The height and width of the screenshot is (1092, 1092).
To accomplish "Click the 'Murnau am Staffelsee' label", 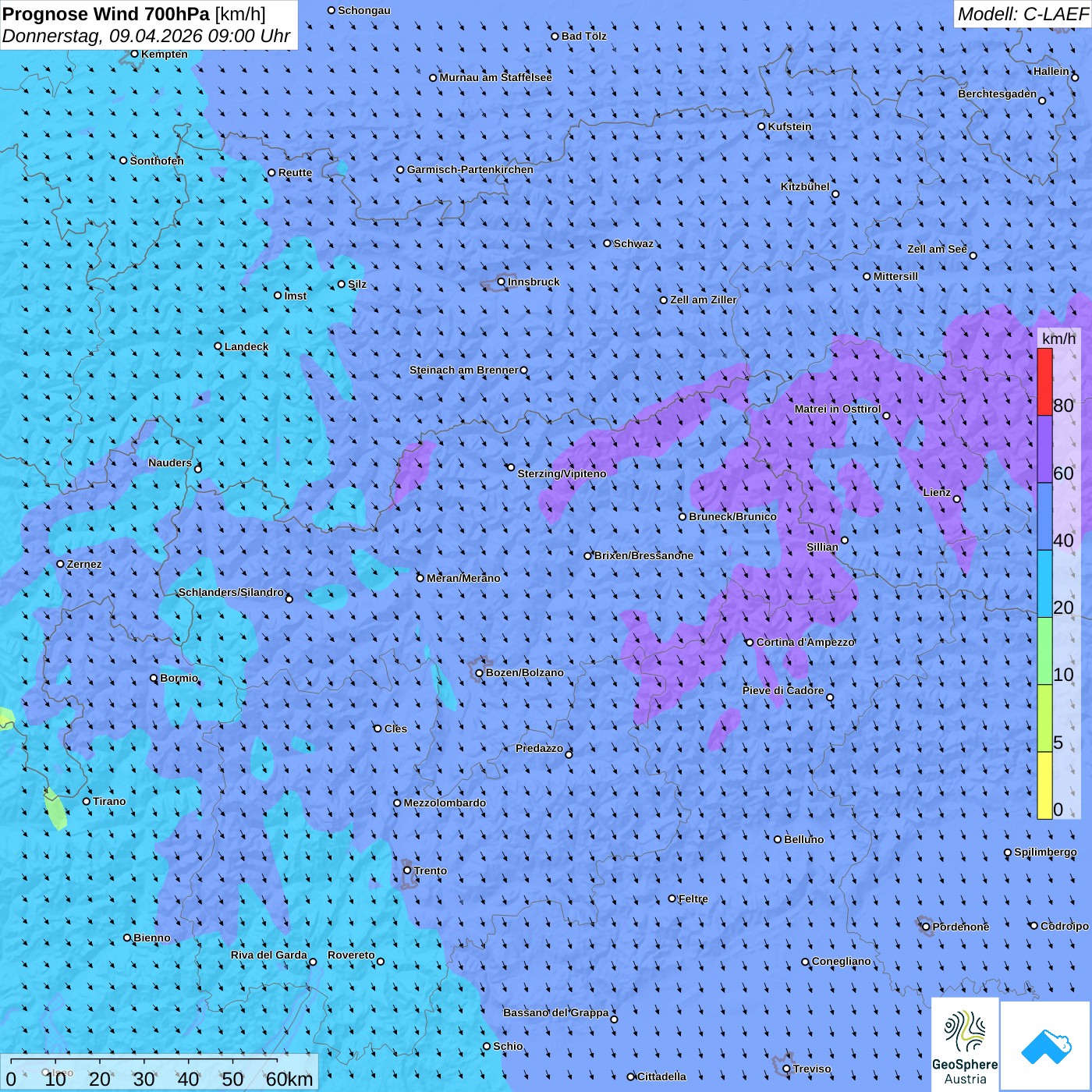I will (495, 77).
